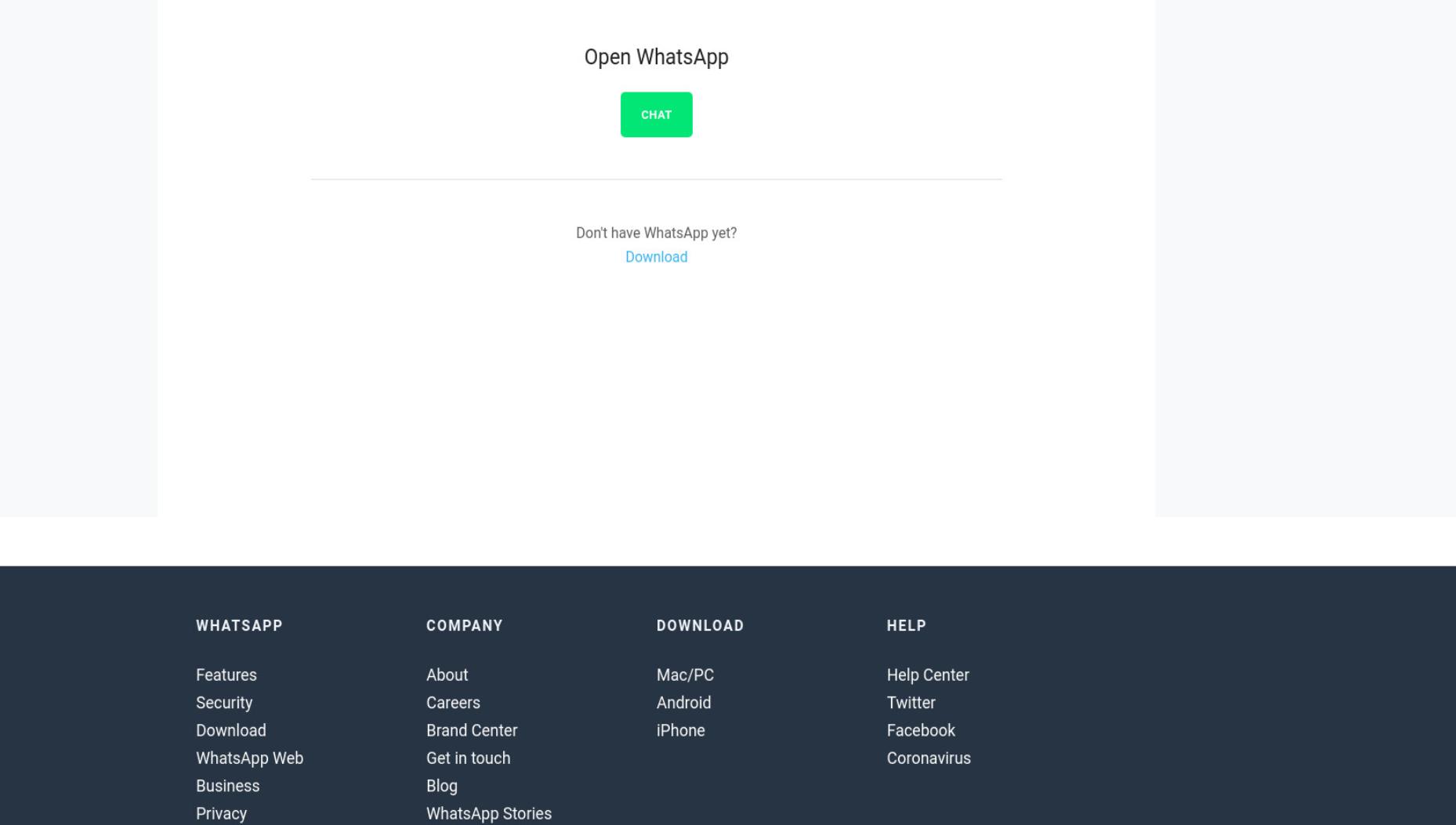
Task: Click the 'Don't have WhatsApp yet?' text
Action: tap(656, 233)
